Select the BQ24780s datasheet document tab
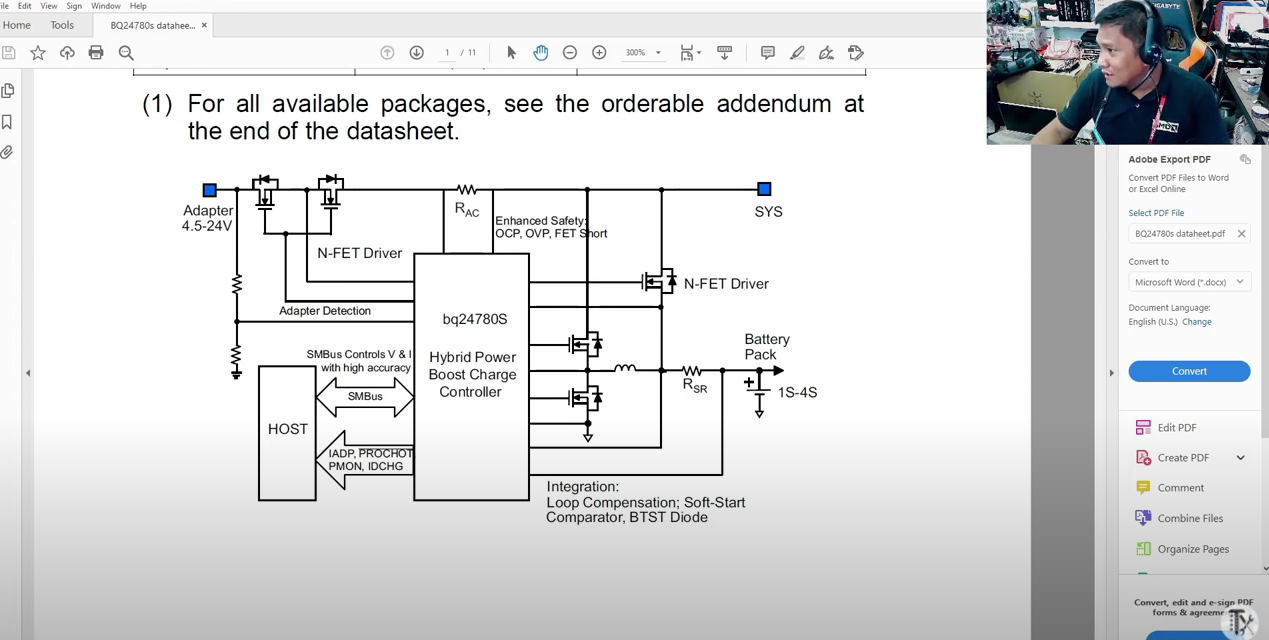 (153, 25)
